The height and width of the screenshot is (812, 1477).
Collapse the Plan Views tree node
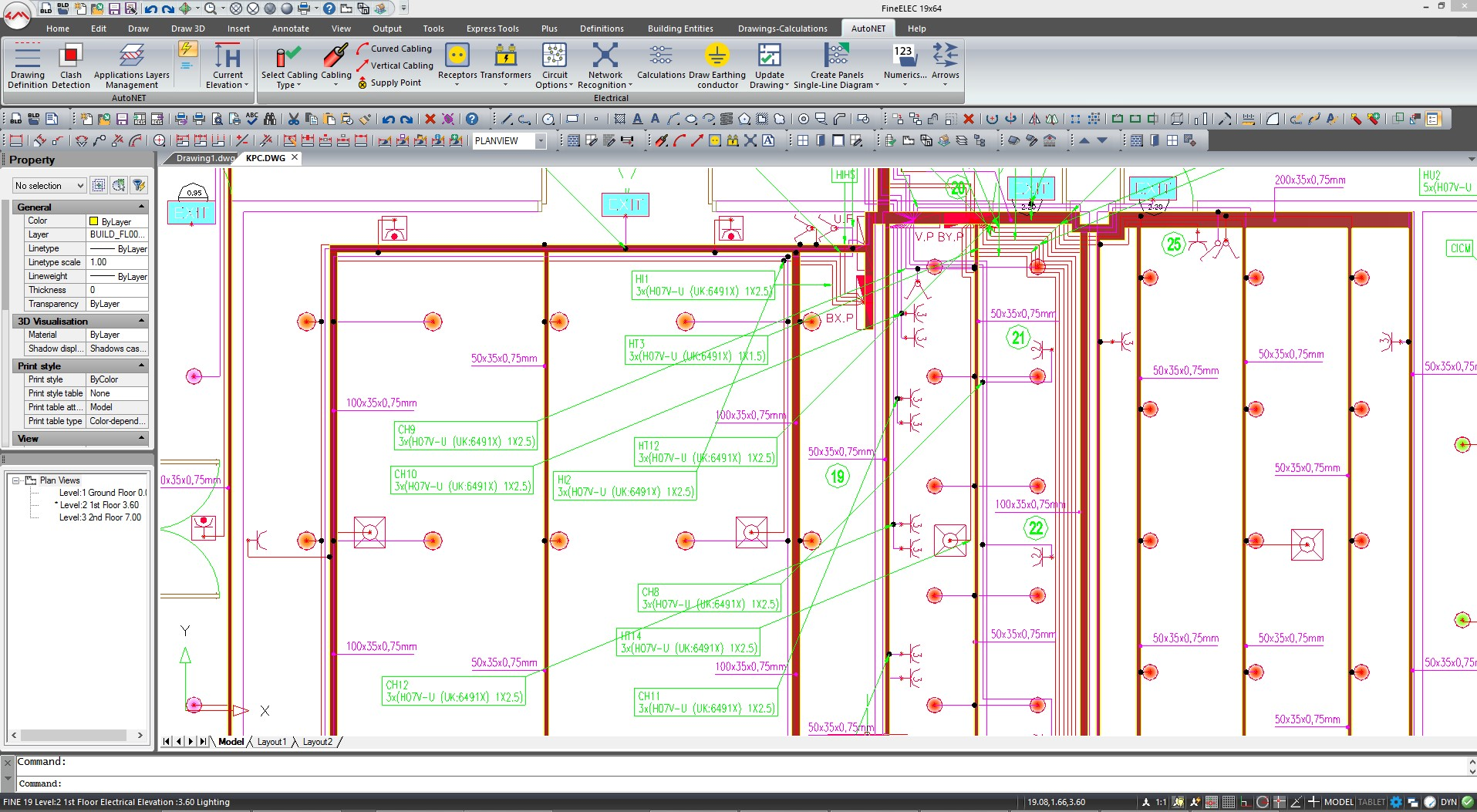[x=15, y=480]
